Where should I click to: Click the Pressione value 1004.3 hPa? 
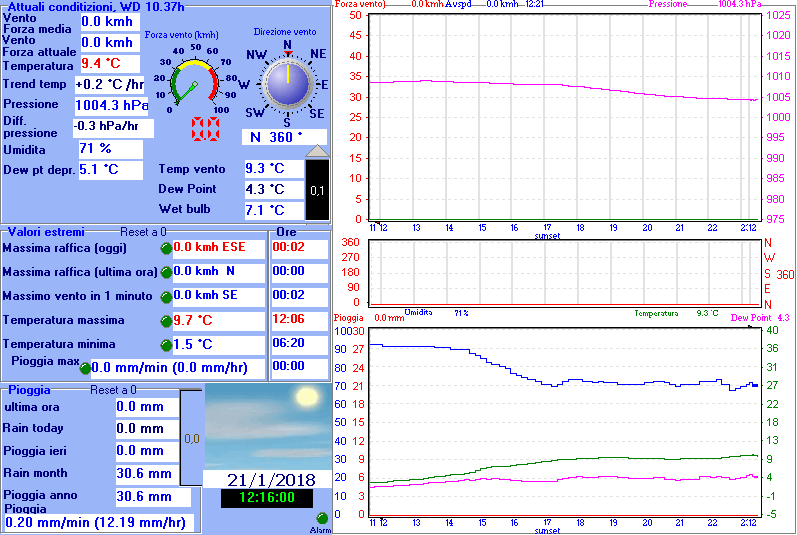(x=111, y=104)
